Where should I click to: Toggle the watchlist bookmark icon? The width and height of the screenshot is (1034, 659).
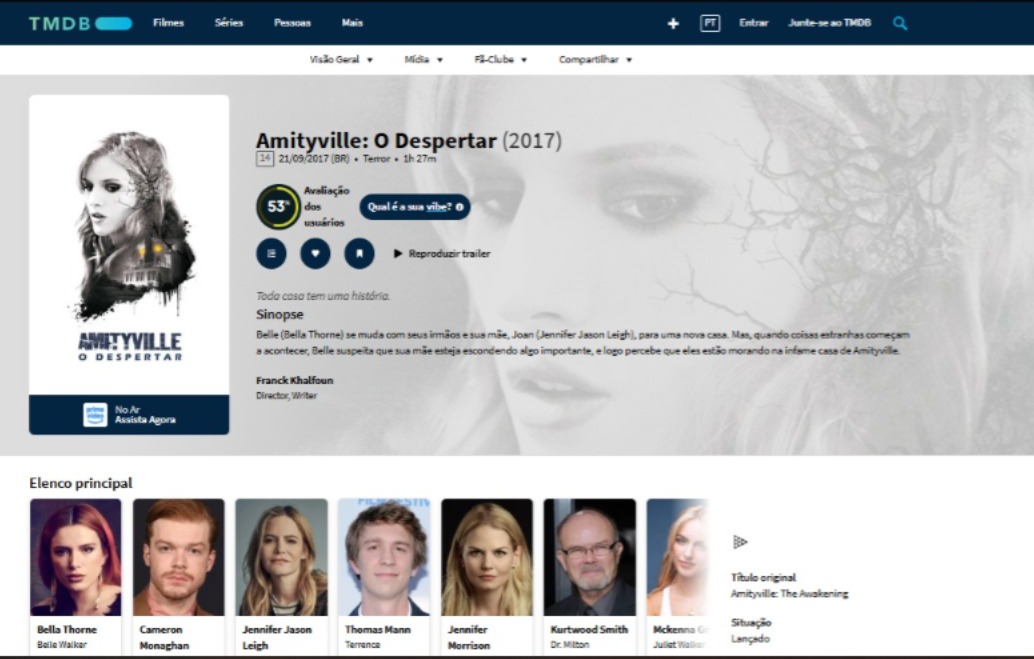tap(359, 254)
